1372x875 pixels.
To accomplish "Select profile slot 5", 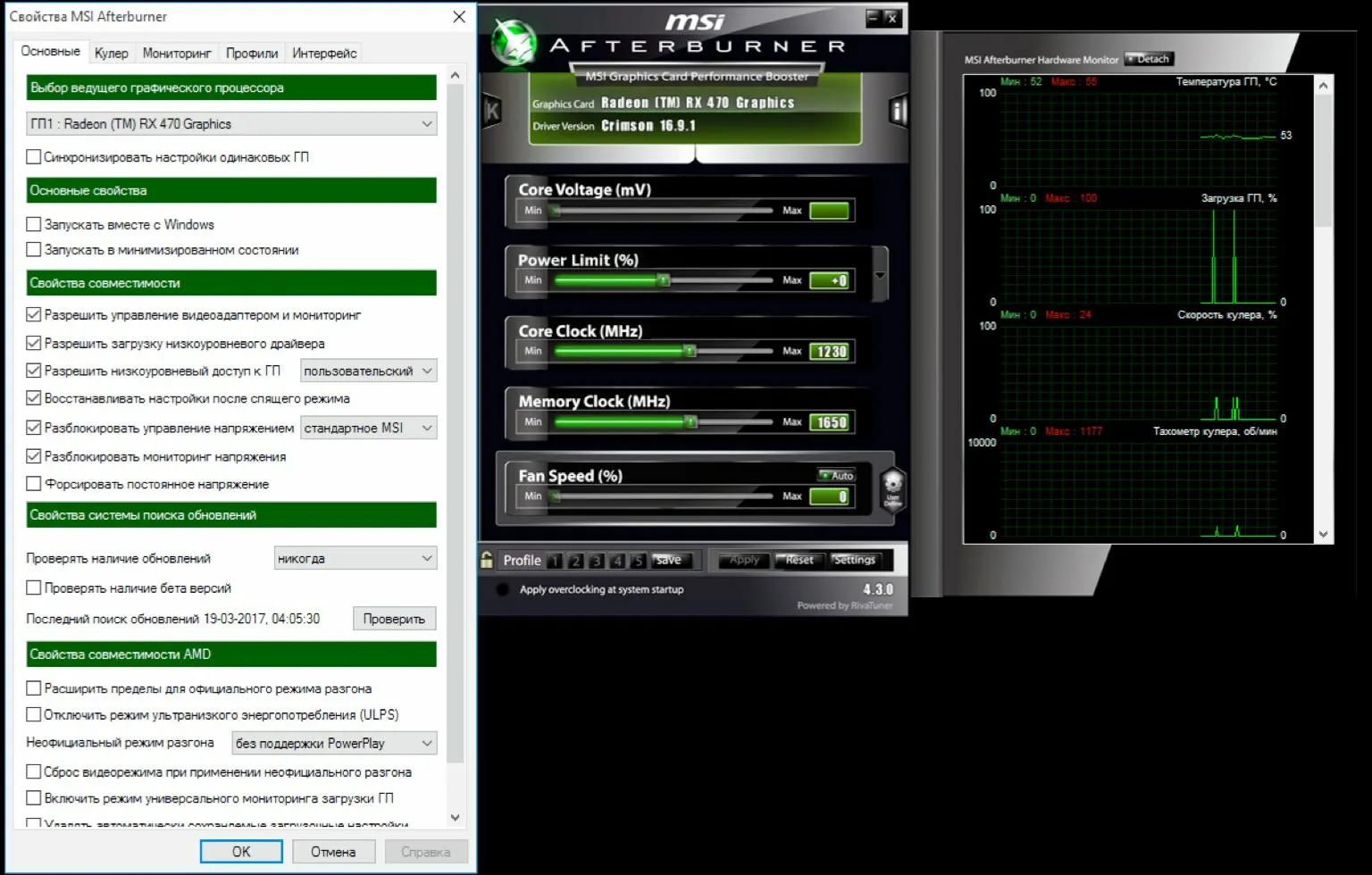I will point(638,561).
